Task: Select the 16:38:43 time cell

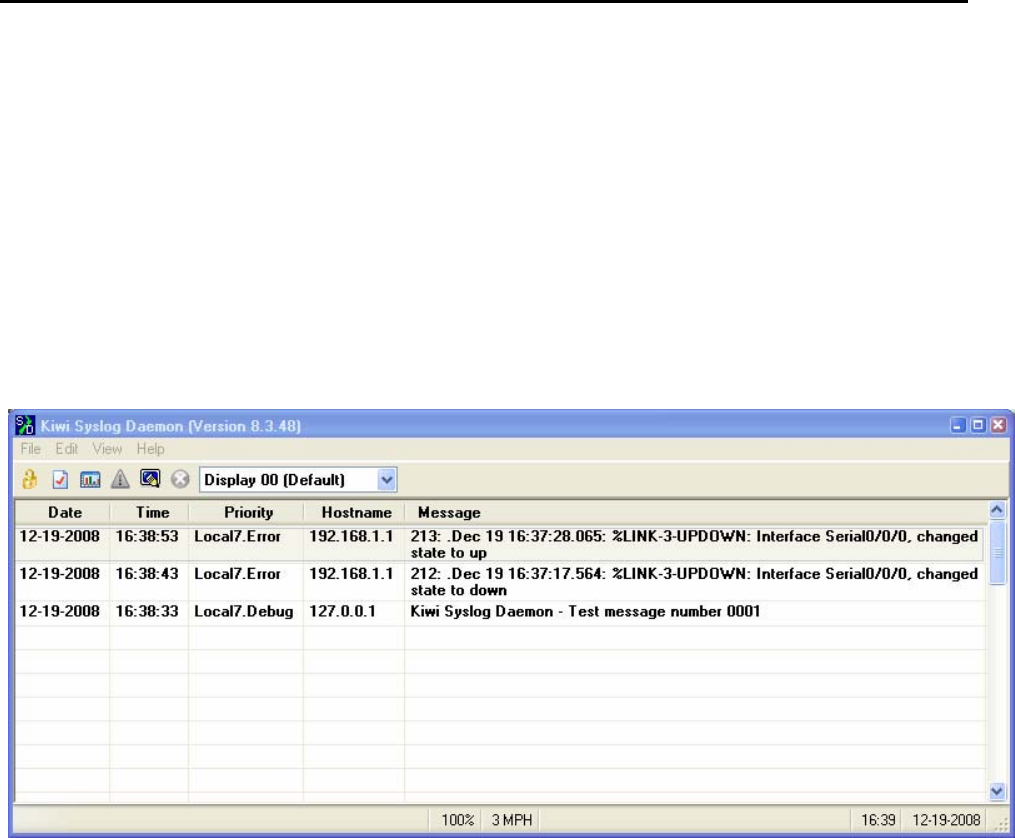Action: pos(147,574)
